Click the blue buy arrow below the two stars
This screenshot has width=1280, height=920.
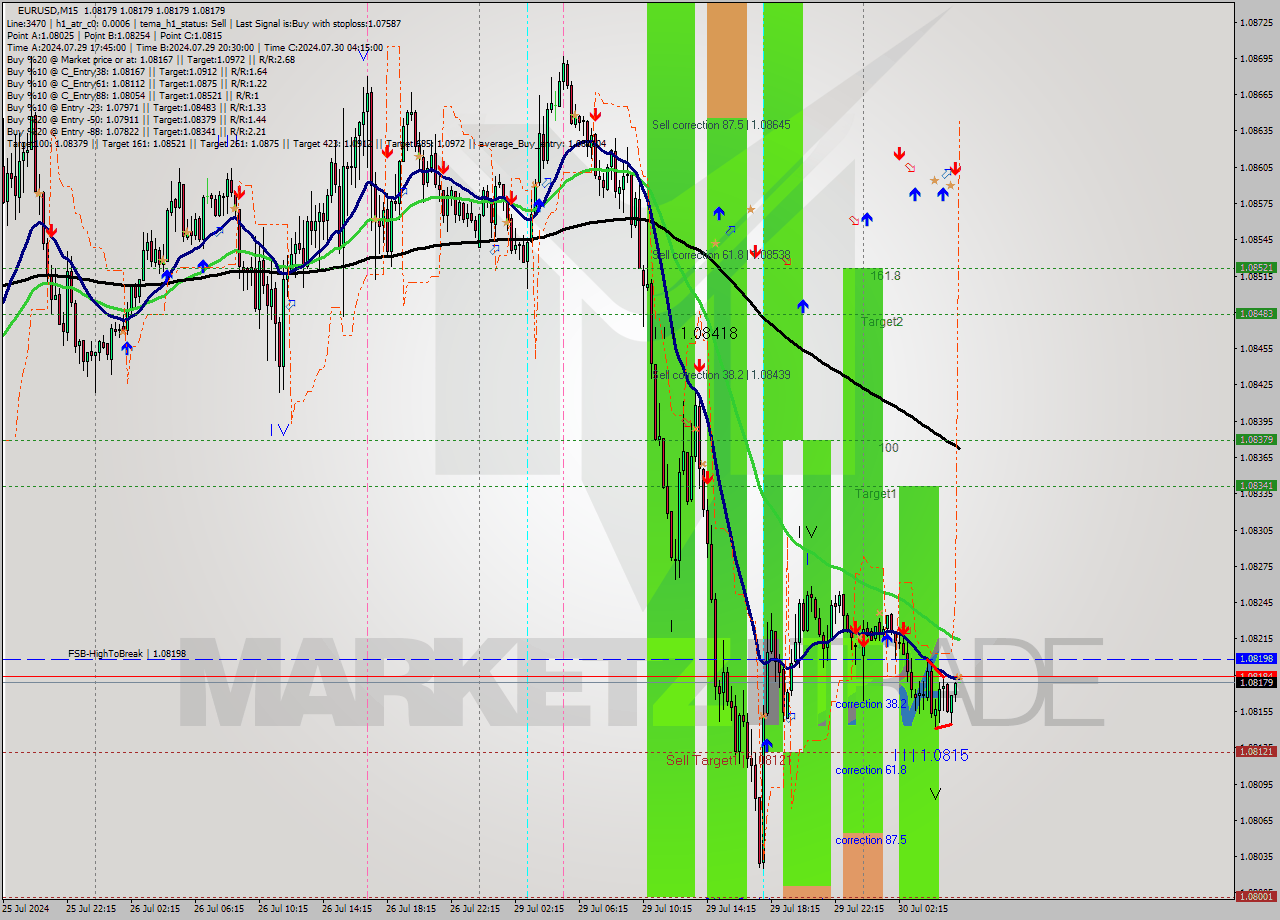click(x=942, y=195)
